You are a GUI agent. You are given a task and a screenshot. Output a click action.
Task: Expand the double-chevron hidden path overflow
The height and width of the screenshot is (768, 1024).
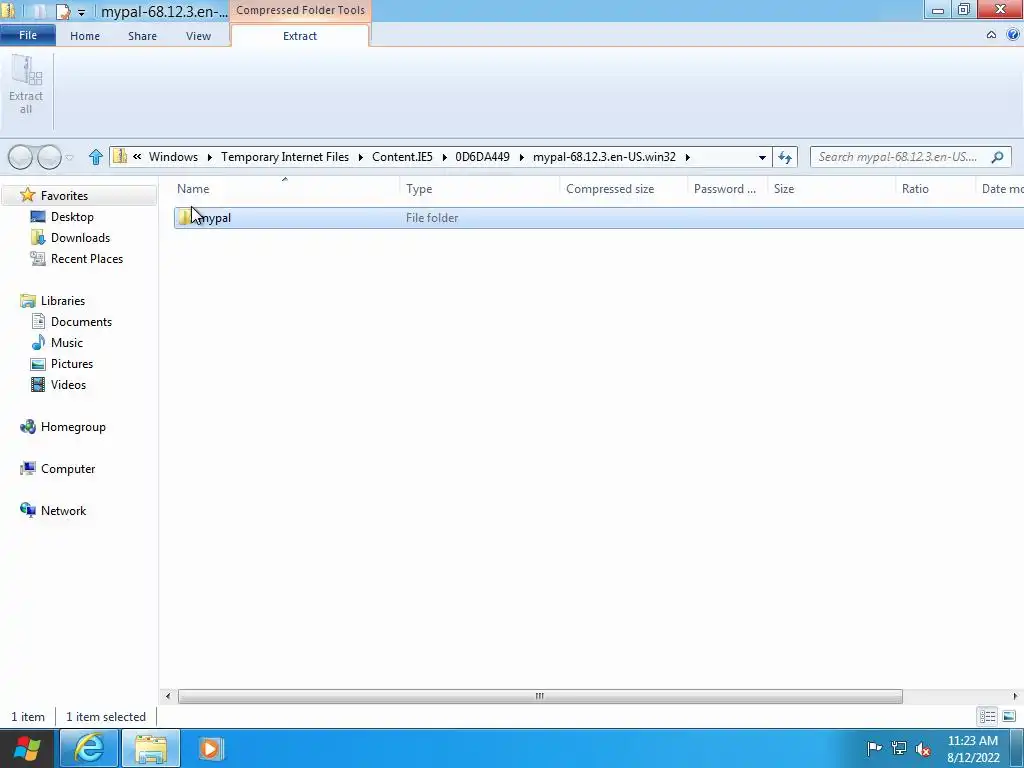tap(137, 157)
